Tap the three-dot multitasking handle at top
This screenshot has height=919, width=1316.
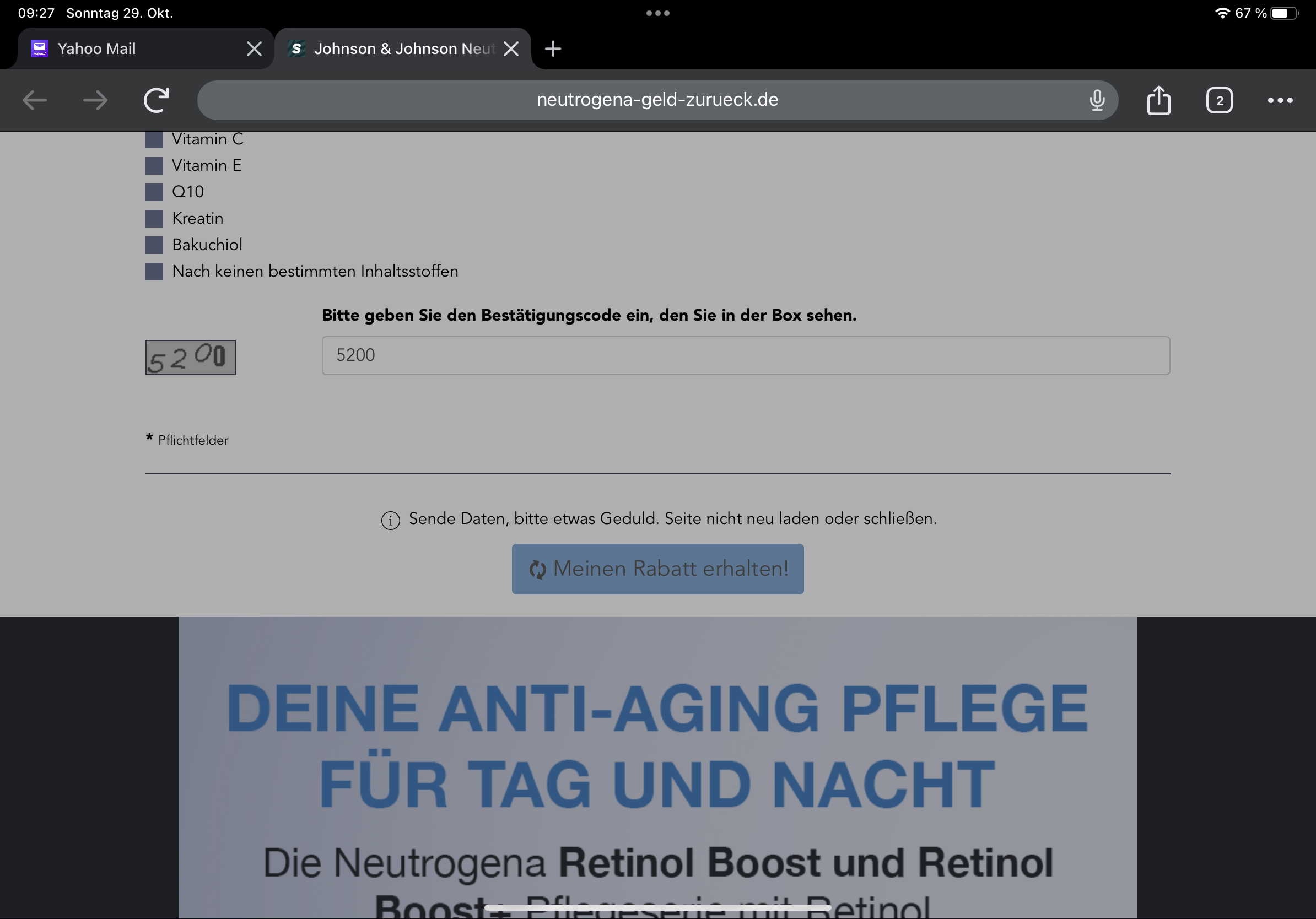point(658,13)
